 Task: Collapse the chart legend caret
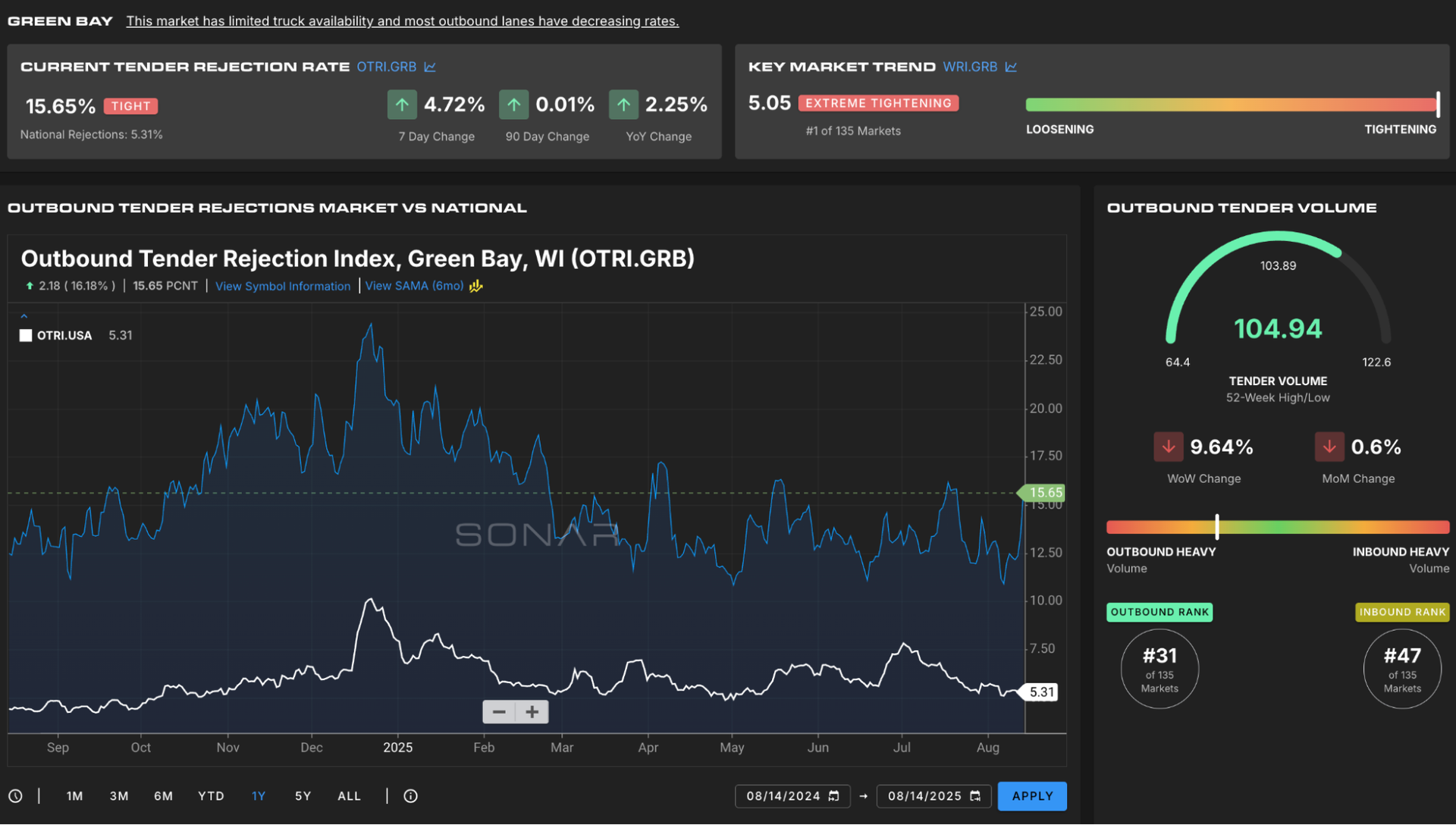[x=24, y=316]
